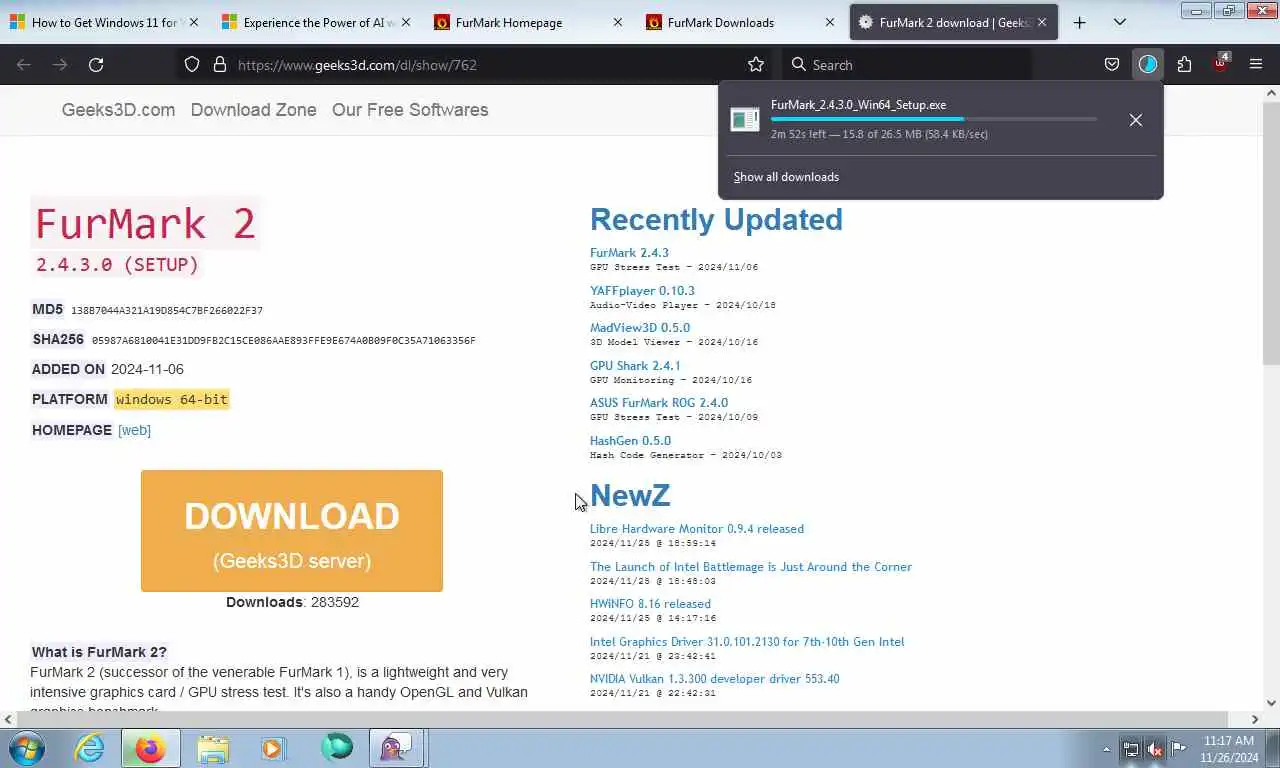Click the FurMark_2.4.3.0_Win64_Setup.exe file icon
The width and height of the screenshot is (1280, 768).
(745, 119)
